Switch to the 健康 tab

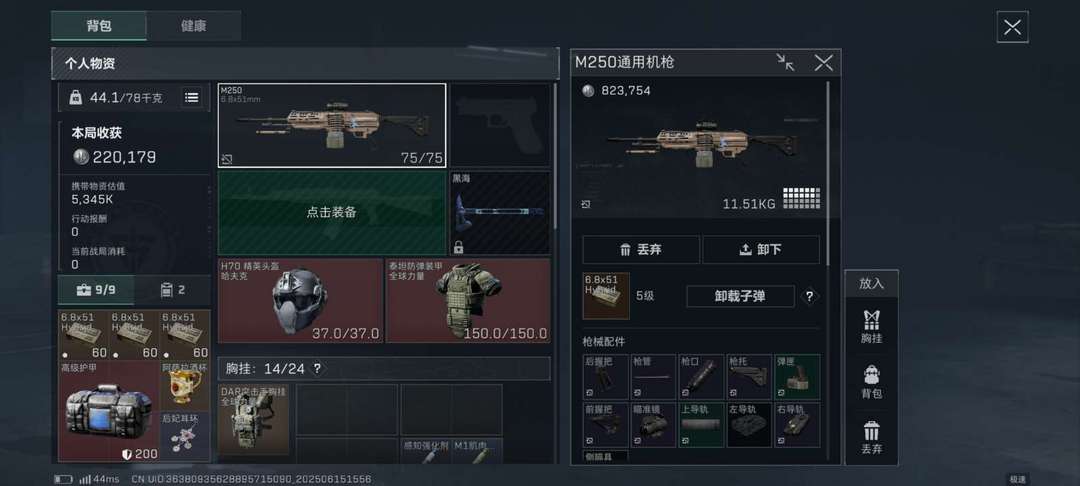tap(194, 26)
